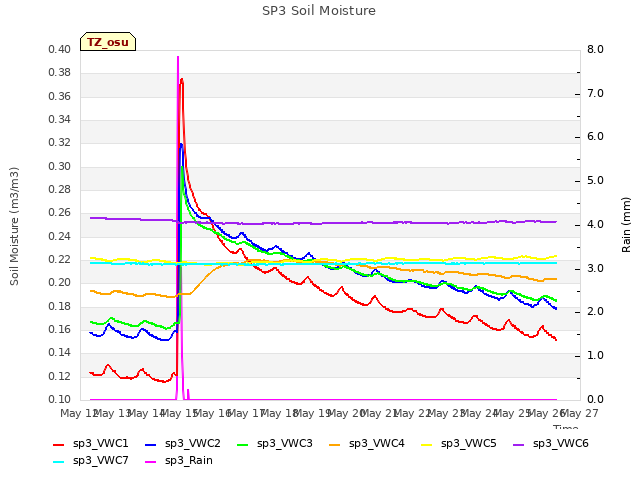Select sp3_VWC2 blue legend swatch
The width and height of the screenshot is (640, 480).
click(x=151, y=445)
